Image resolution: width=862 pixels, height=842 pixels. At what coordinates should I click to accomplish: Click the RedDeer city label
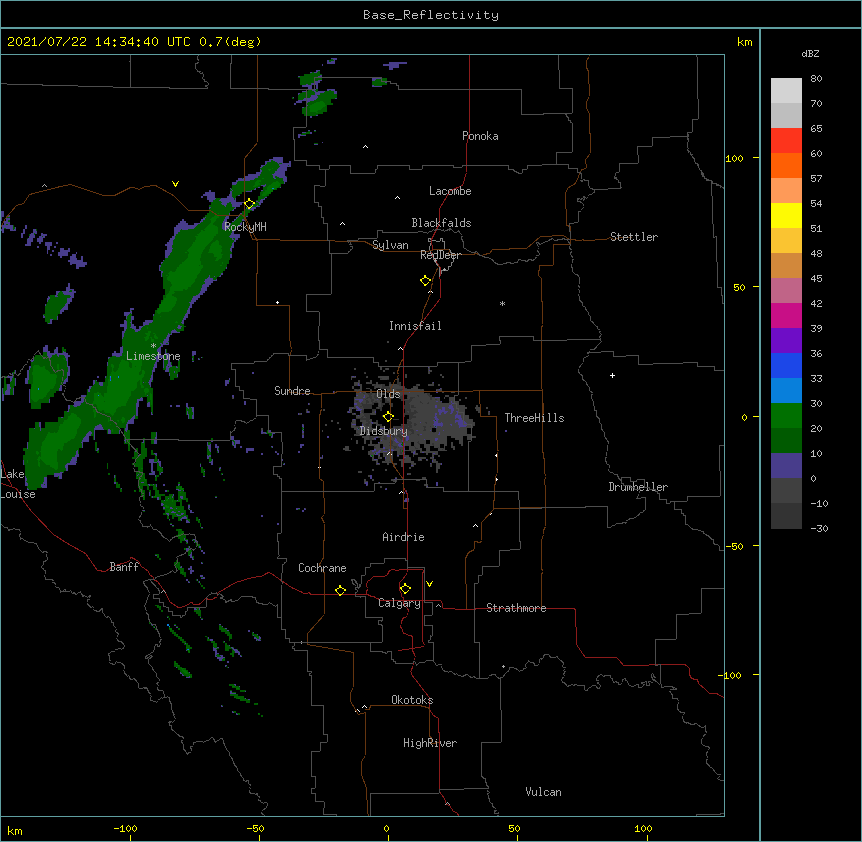click(x=440, y=255)
